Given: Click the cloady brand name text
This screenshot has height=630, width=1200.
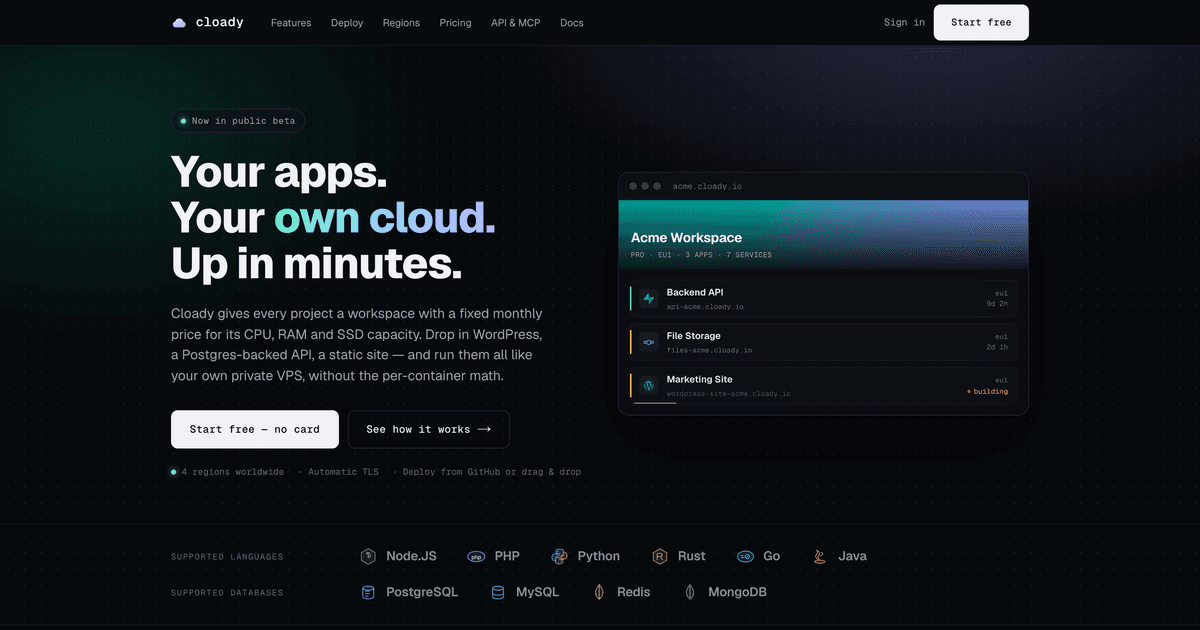Looking at the screenshot, I should pyautogui.click(x=220, y=22).
